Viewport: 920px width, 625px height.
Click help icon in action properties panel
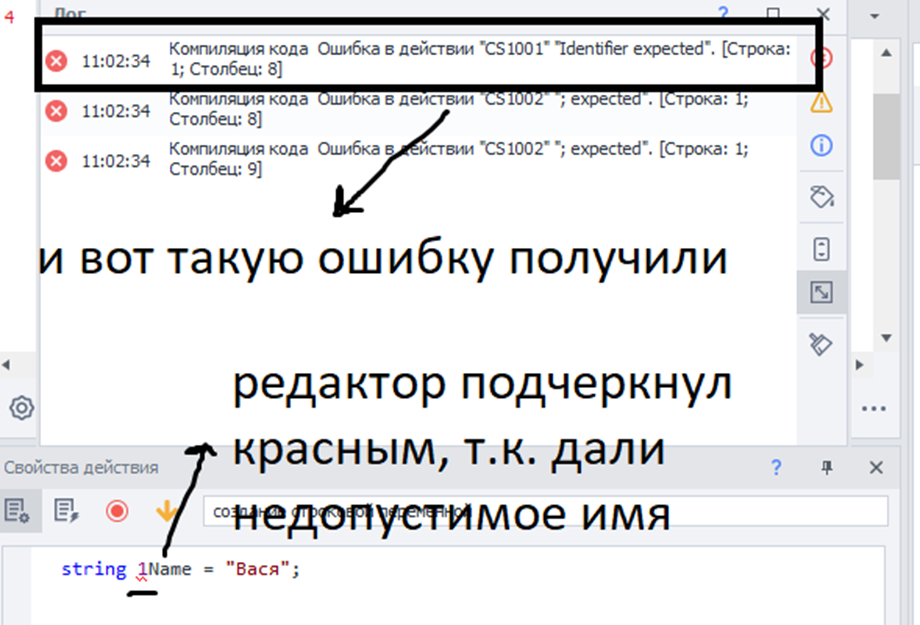(776, 467)
